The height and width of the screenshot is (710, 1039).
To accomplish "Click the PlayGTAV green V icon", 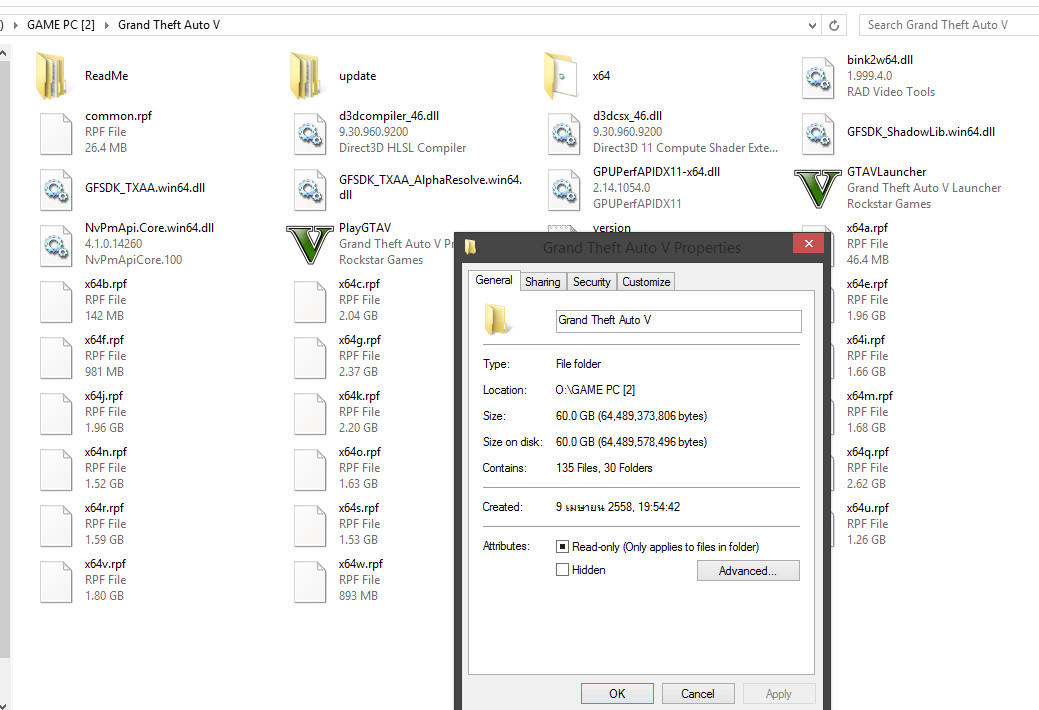I will click(x=309, y=245).
